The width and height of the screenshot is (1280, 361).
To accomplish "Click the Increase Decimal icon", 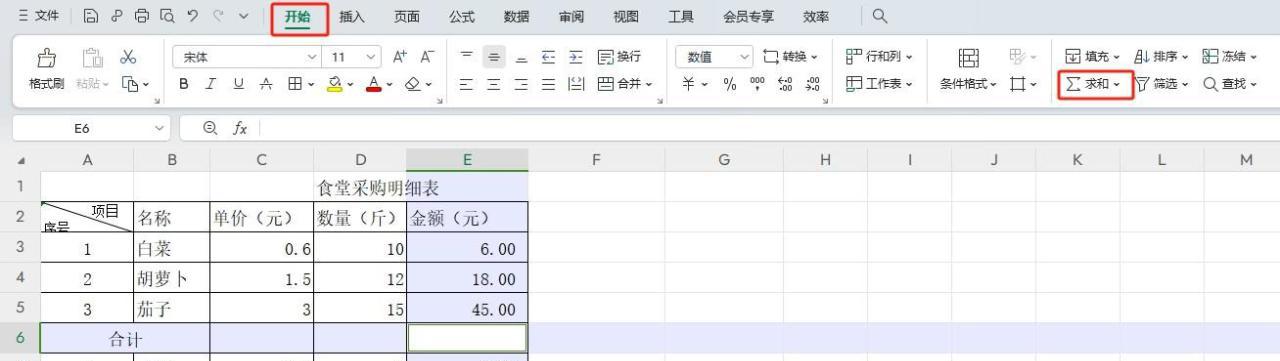I will click(x=785, y=85).
